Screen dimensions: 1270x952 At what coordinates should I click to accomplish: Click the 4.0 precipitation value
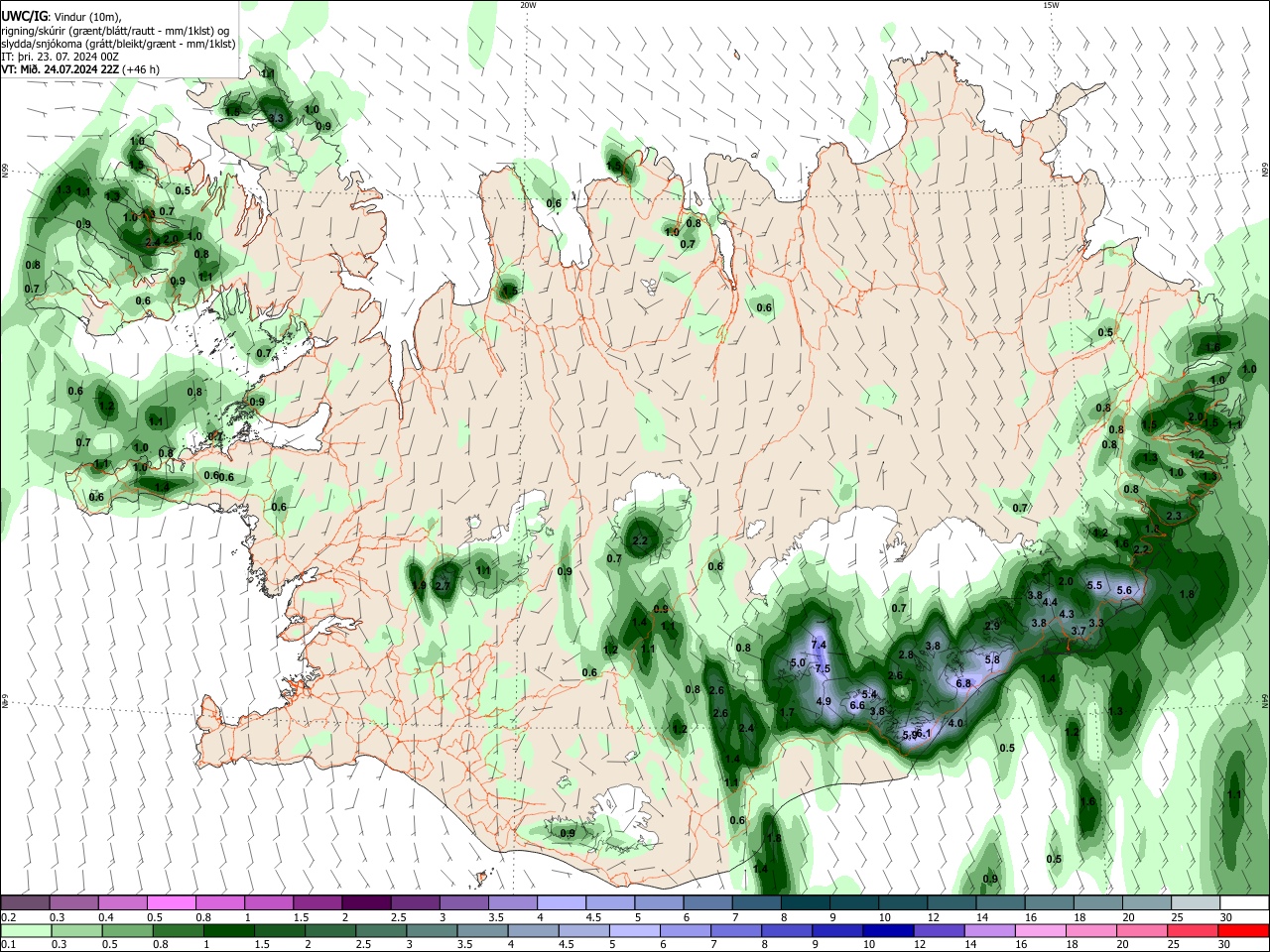click(956, 723)
